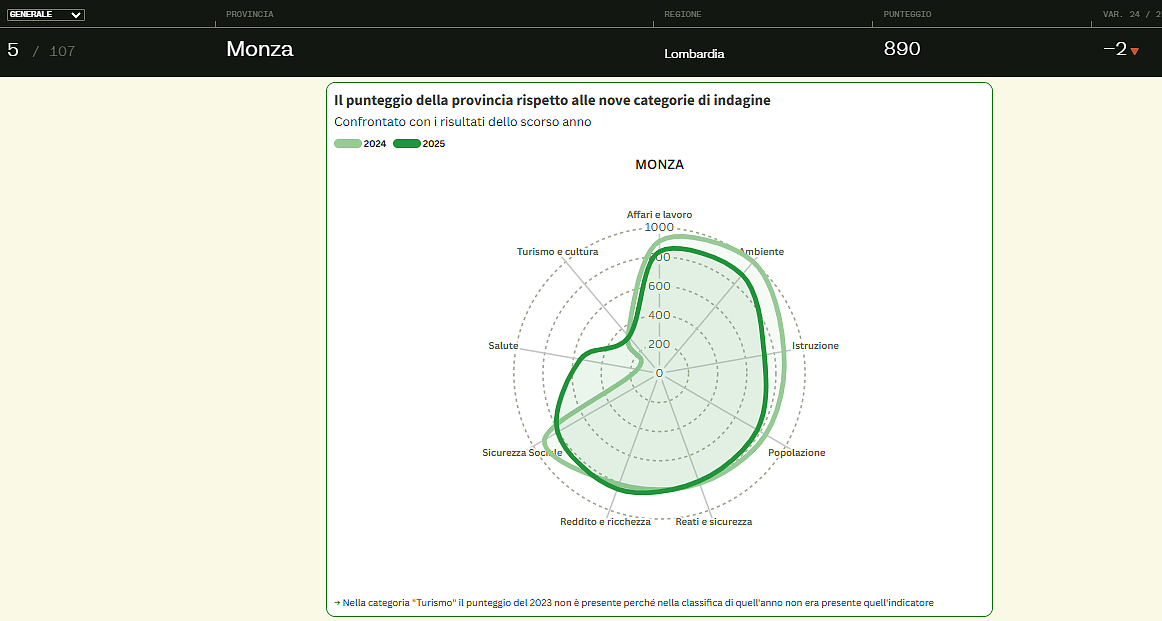Select the 890 score value

902,49
